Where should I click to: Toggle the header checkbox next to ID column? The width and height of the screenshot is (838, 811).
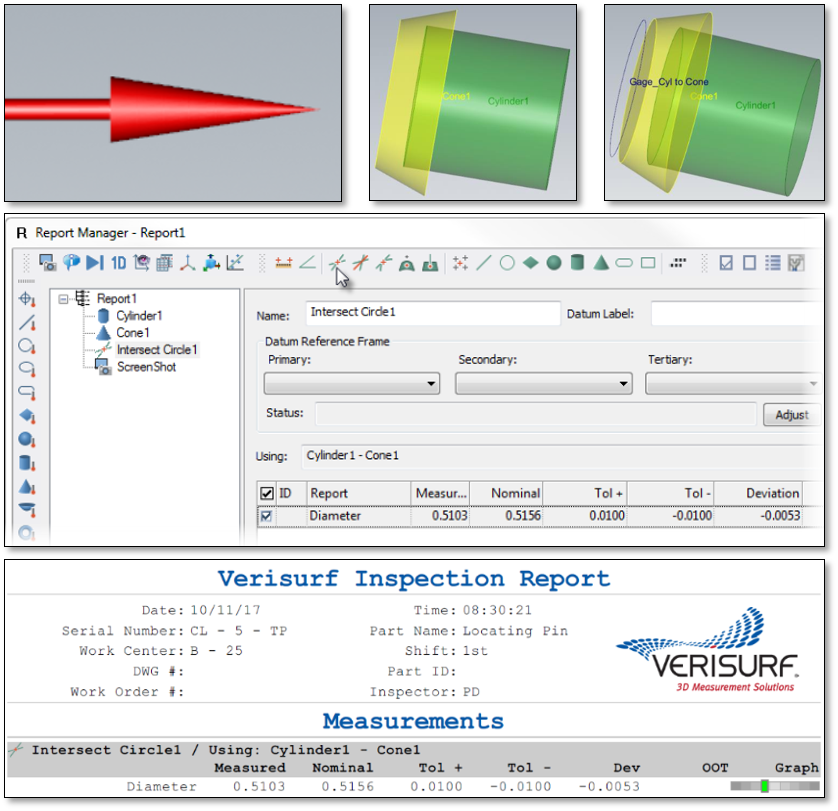(x=266, y=493)
